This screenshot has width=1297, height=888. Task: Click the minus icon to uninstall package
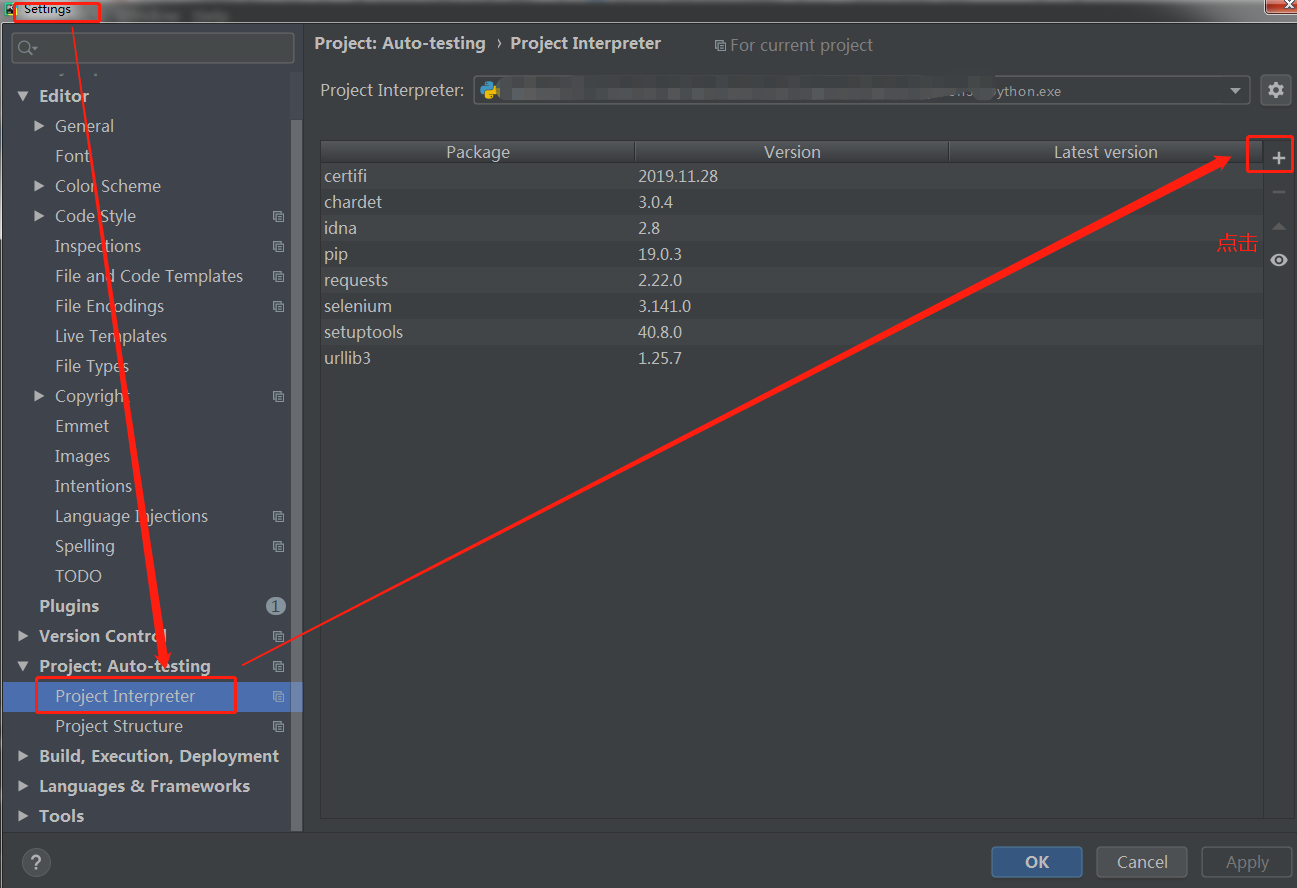tap(1278, 192)
